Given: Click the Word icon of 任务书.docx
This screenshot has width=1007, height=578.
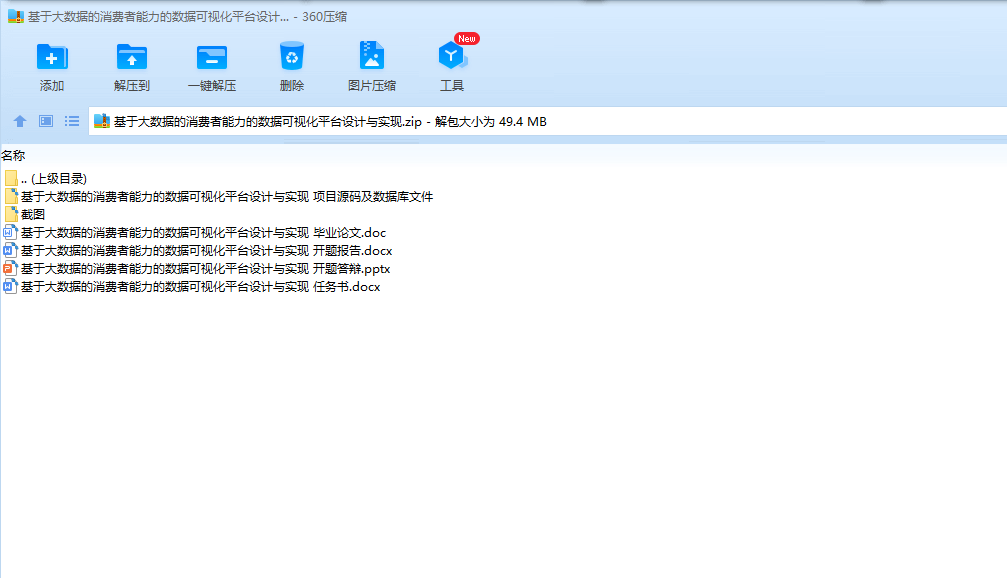Looking at the screenshot, I should [10, 286].
